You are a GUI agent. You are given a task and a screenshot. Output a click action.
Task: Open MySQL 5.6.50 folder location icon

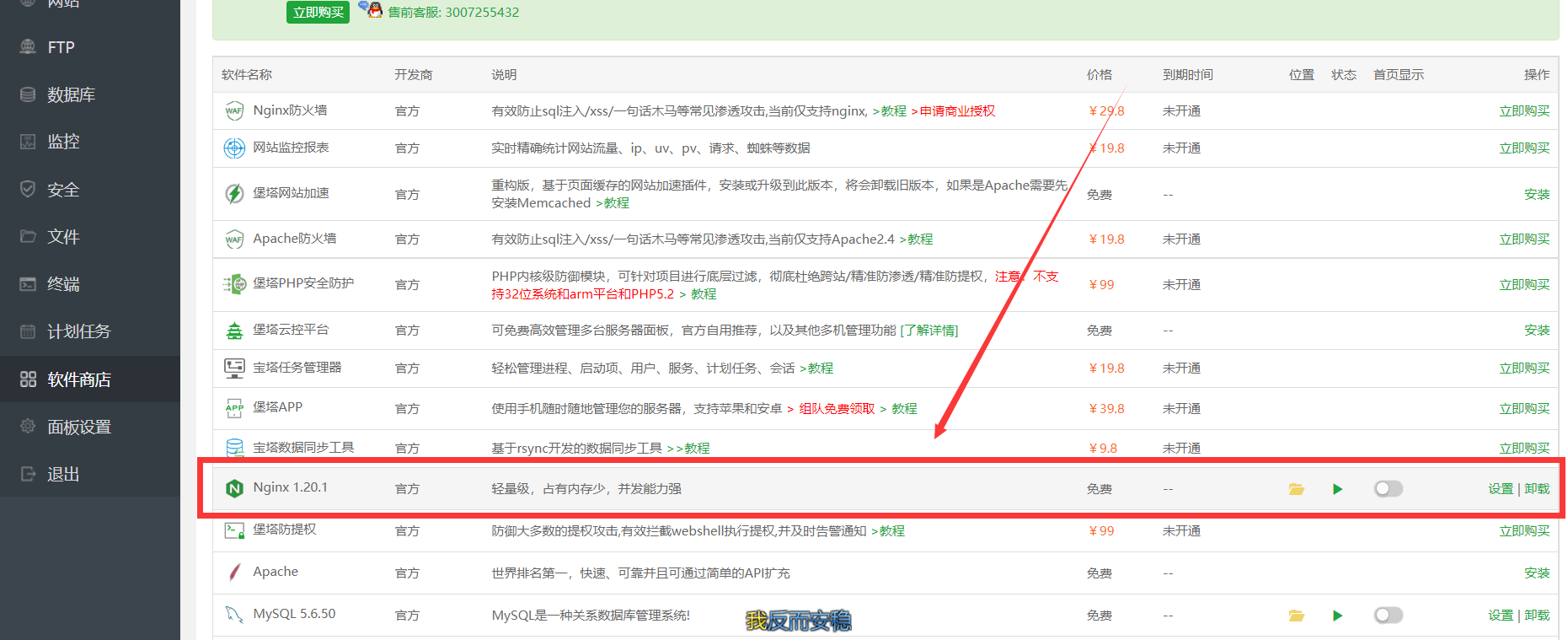click(x=1297, y=616)
